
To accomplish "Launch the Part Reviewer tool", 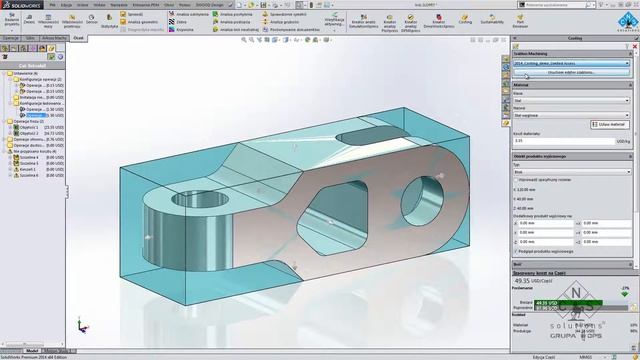I will point(520,21).
